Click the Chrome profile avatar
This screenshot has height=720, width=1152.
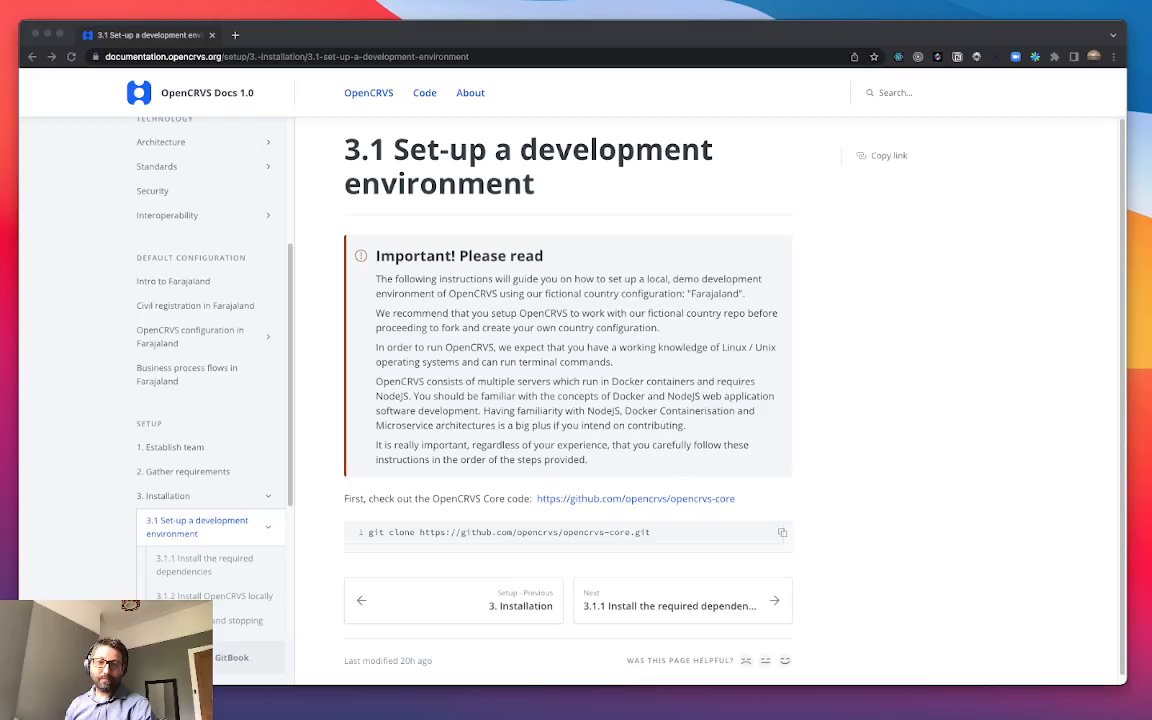pyautogui.click(x=1093, y=56)
